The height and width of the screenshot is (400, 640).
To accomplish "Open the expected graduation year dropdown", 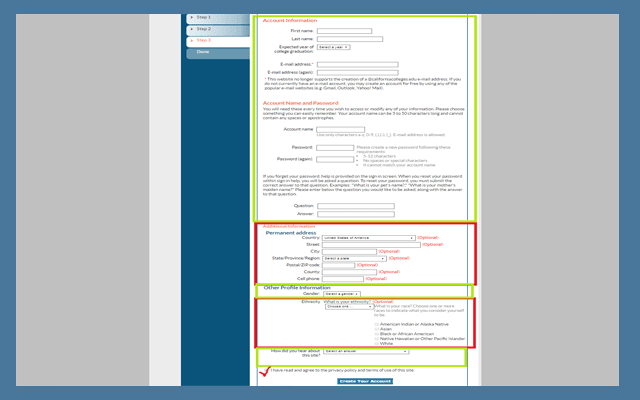I will pyautogui.click(x=333, y=47).
